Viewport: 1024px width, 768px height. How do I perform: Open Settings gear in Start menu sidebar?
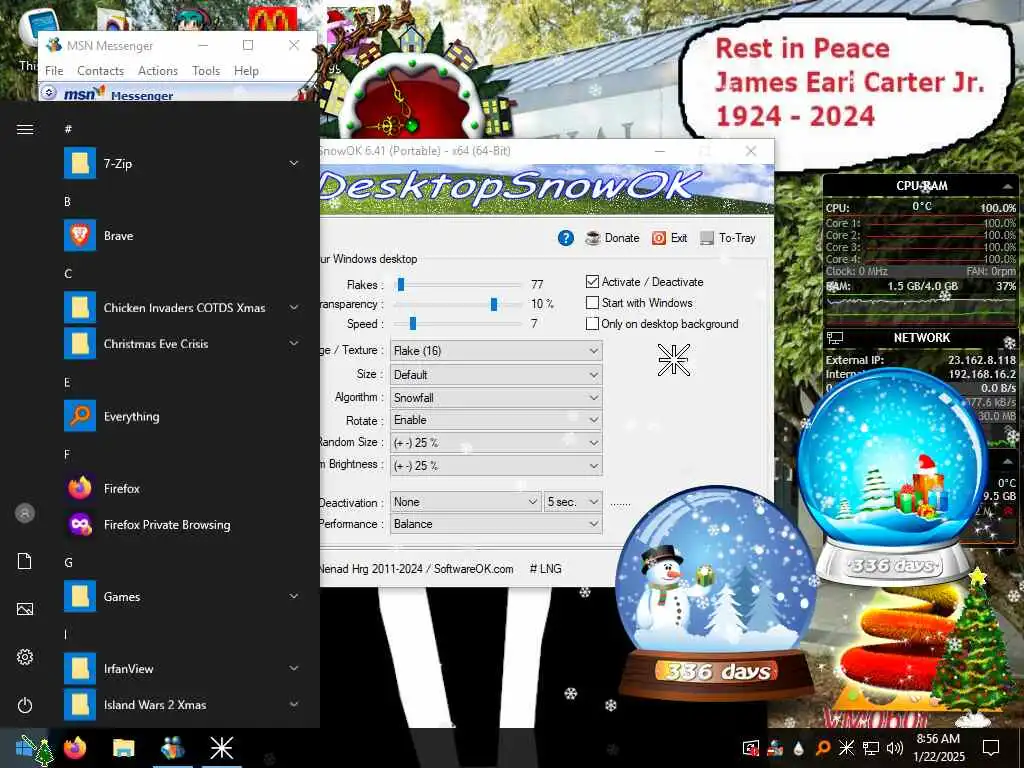coord(25,657)
